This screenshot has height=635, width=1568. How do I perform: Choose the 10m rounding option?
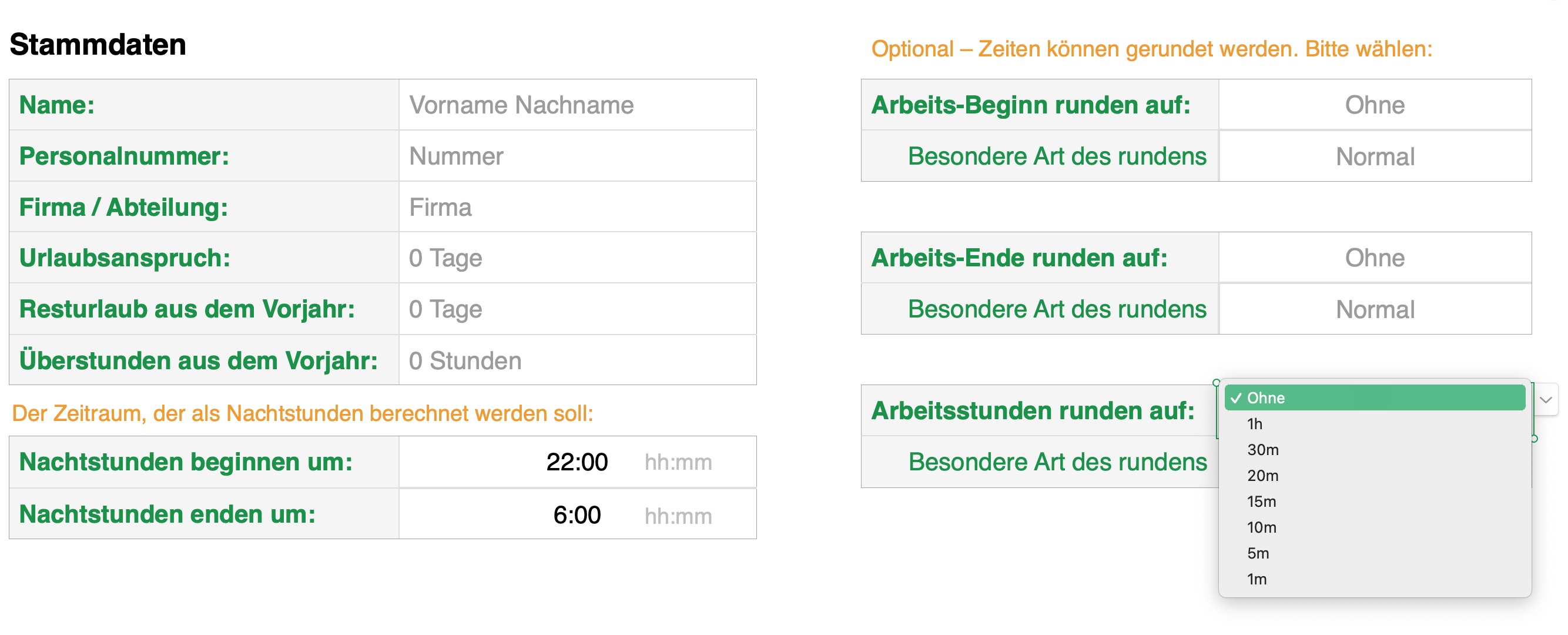coord(1261,527)
